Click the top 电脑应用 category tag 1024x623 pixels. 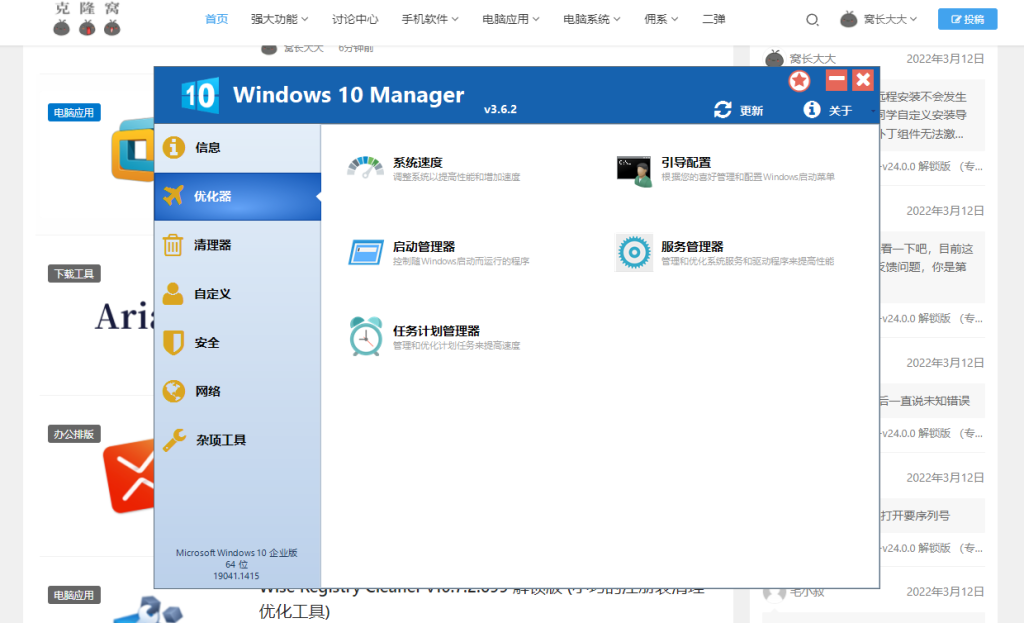point(74,112)
